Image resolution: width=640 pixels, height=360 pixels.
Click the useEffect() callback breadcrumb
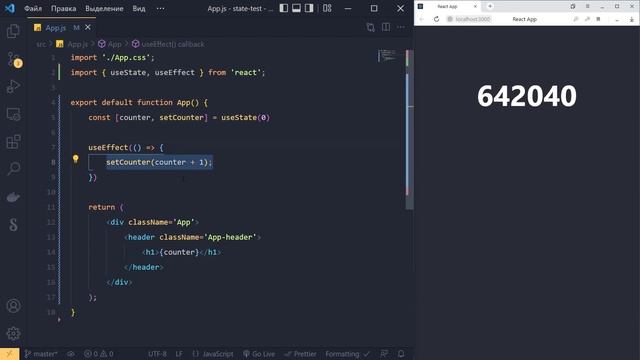coord(168,44)
